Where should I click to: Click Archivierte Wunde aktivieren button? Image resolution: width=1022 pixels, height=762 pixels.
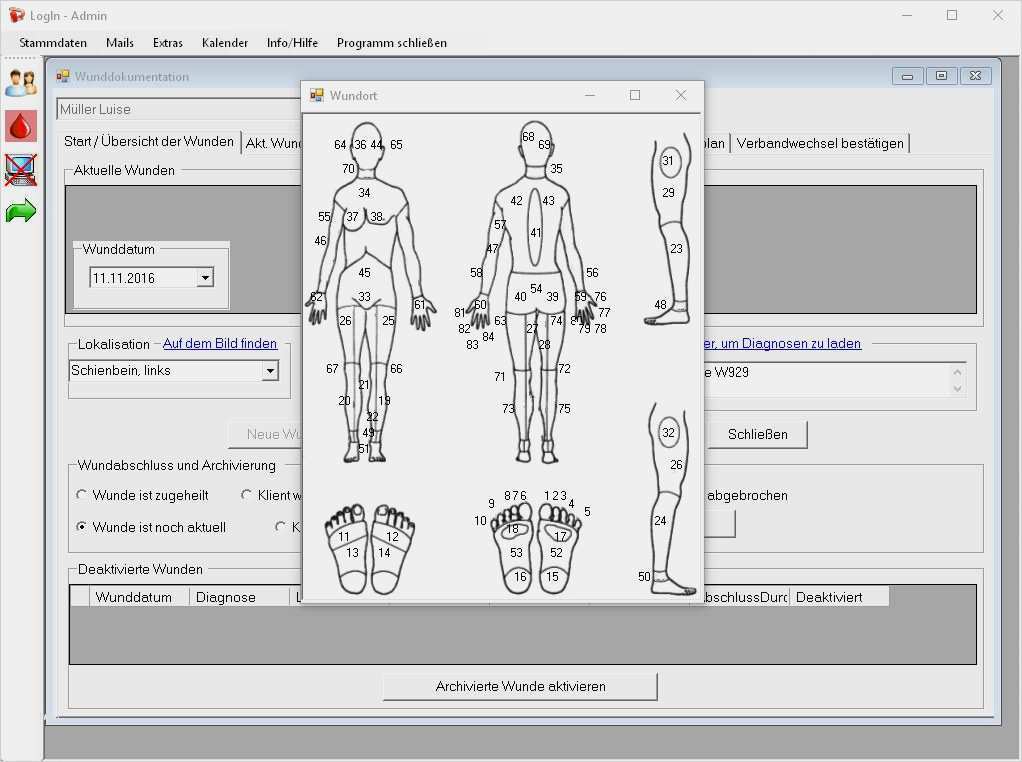pos(520,686)
